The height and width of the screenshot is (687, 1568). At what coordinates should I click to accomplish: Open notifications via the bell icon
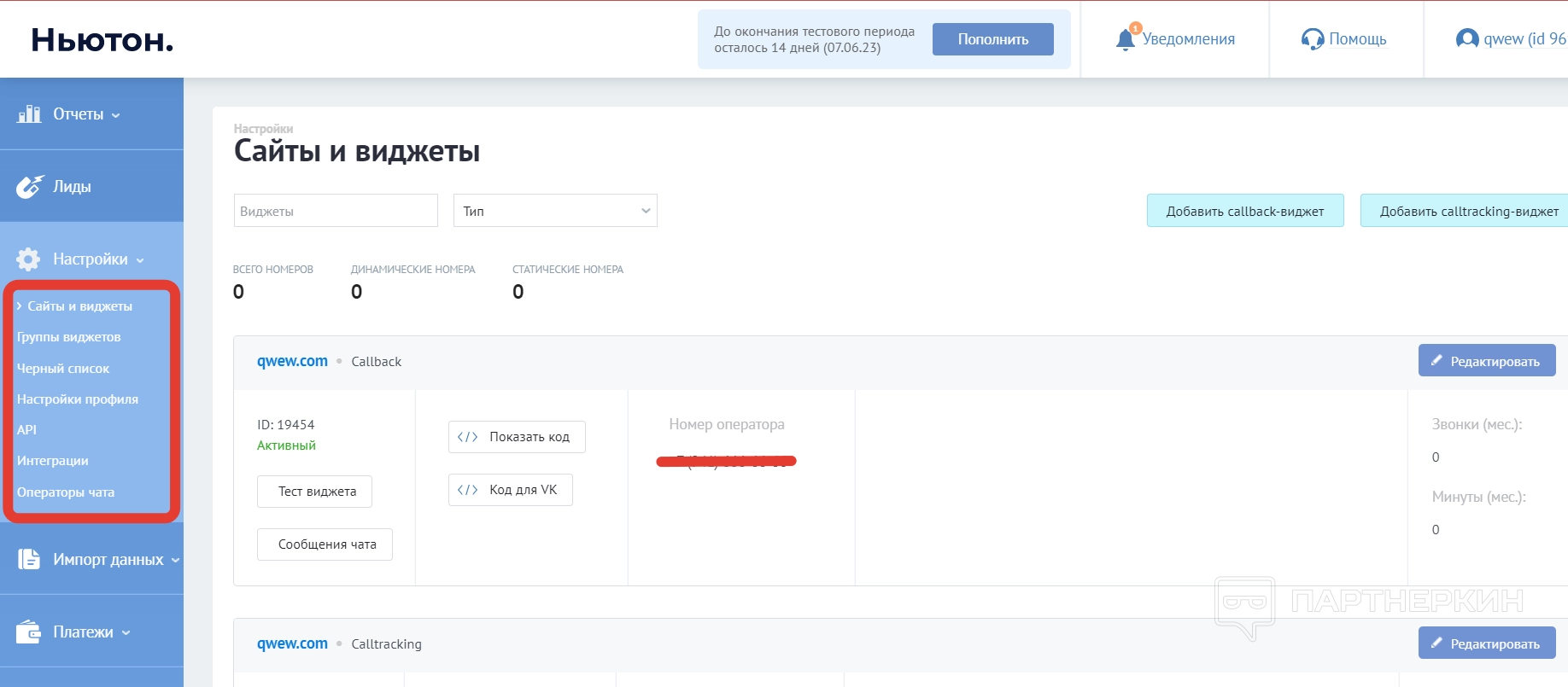click(x=1126, y=39)
